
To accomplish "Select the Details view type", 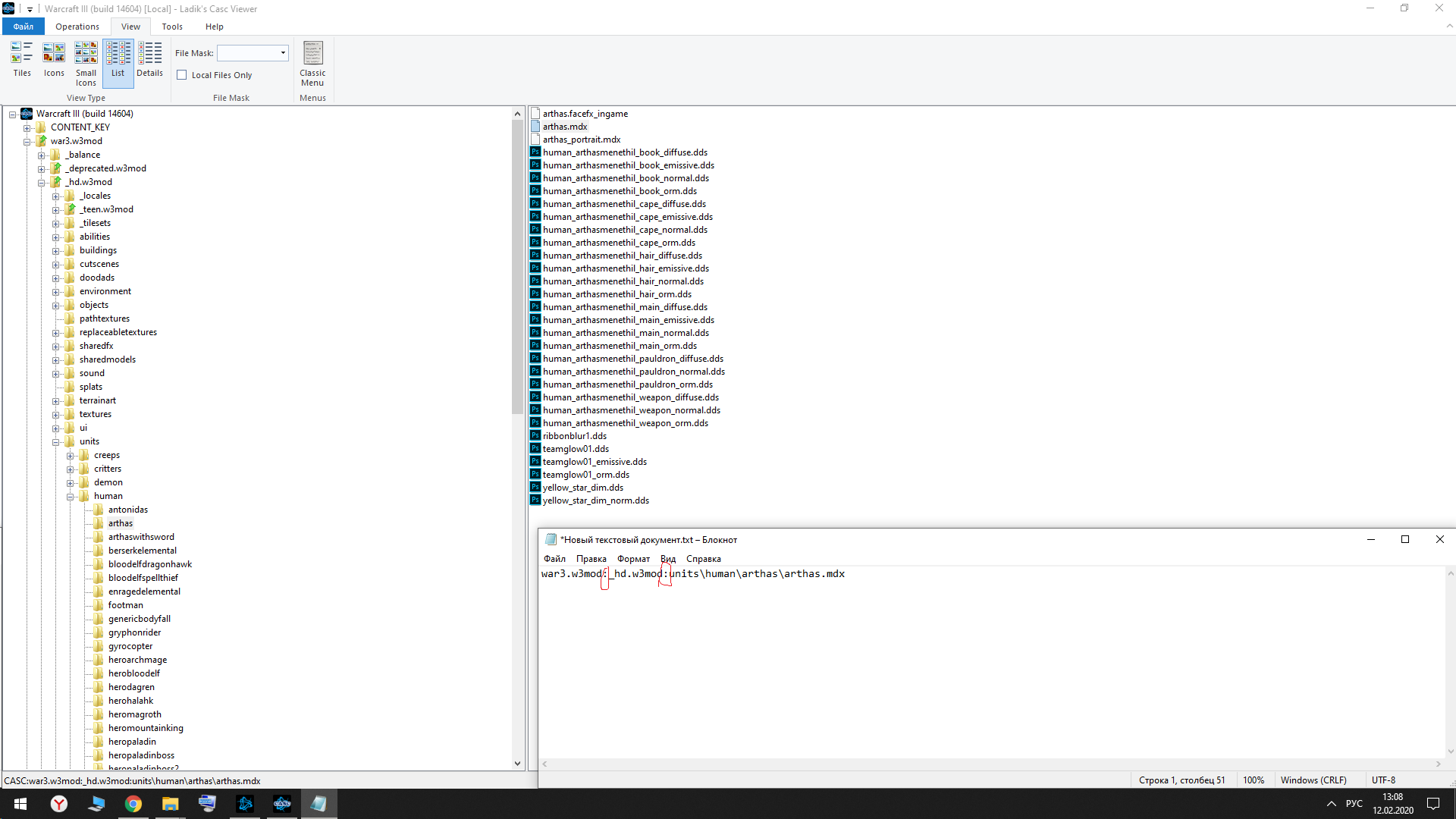I will (x=149, y=59).
